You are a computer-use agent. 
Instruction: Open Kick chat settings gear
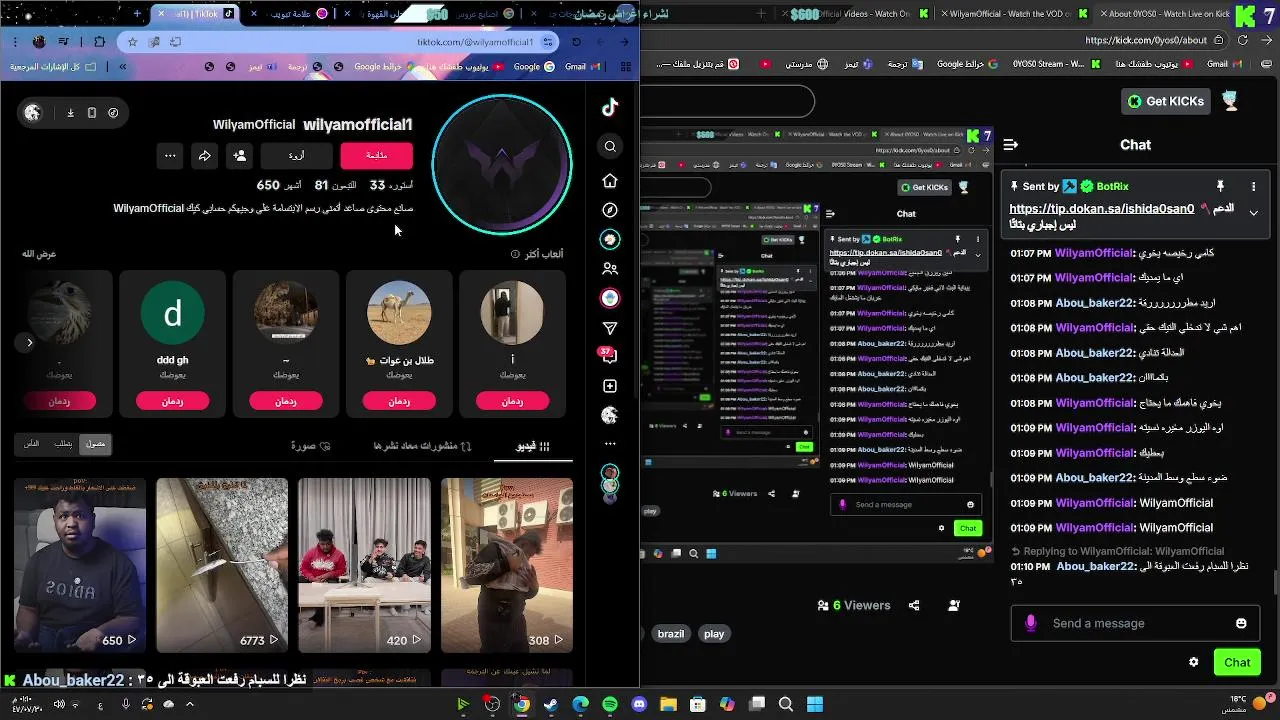click(1193, 662)
